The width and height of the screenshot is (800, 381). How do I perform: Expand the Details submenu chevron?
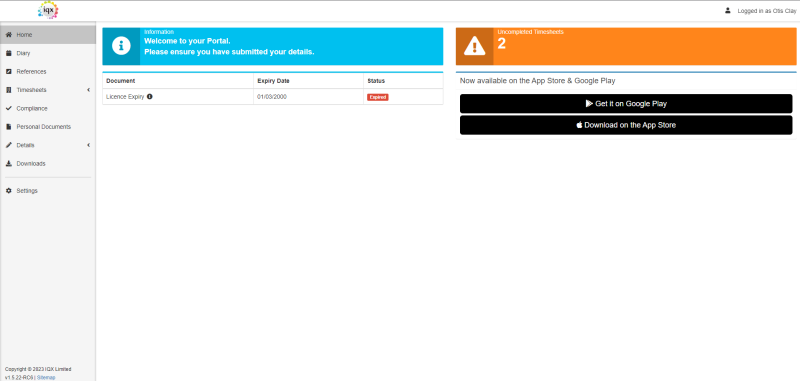(89, 145)
